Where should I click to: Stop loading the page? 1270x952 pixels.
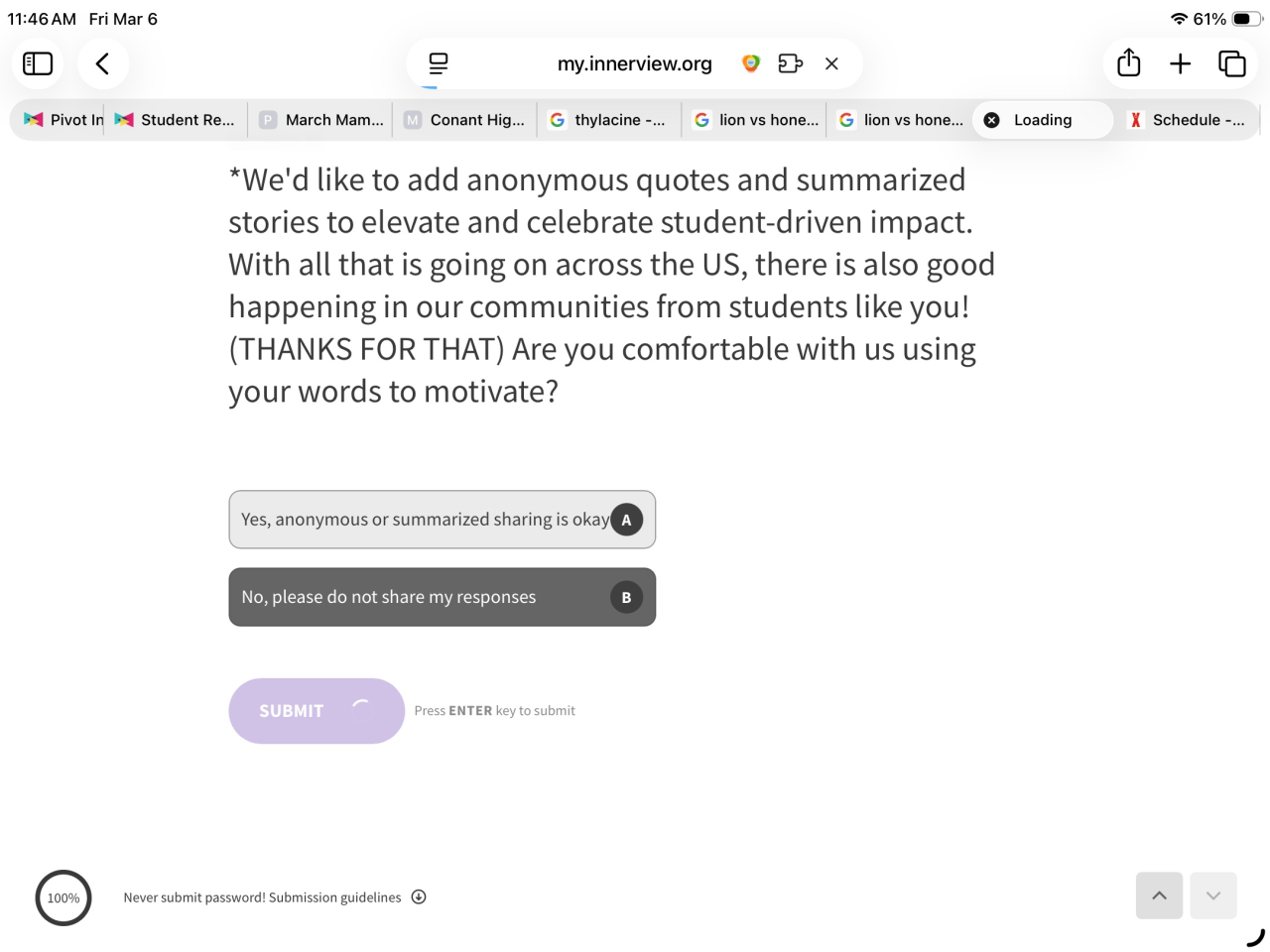(x=831, y=63)
